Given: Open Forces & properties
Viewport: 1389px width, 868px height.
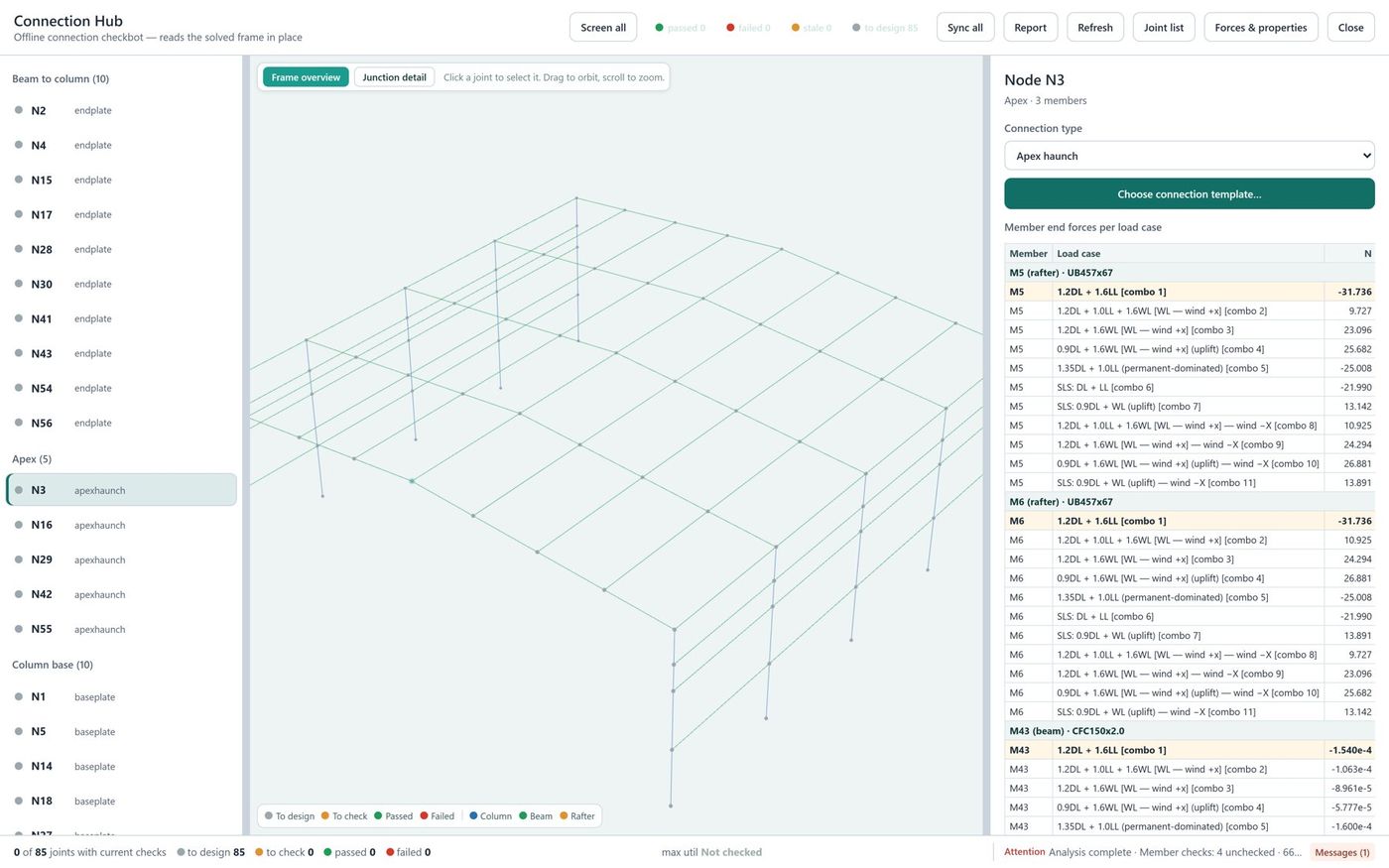Looking at the screenshot, I should coord(1261,28).
